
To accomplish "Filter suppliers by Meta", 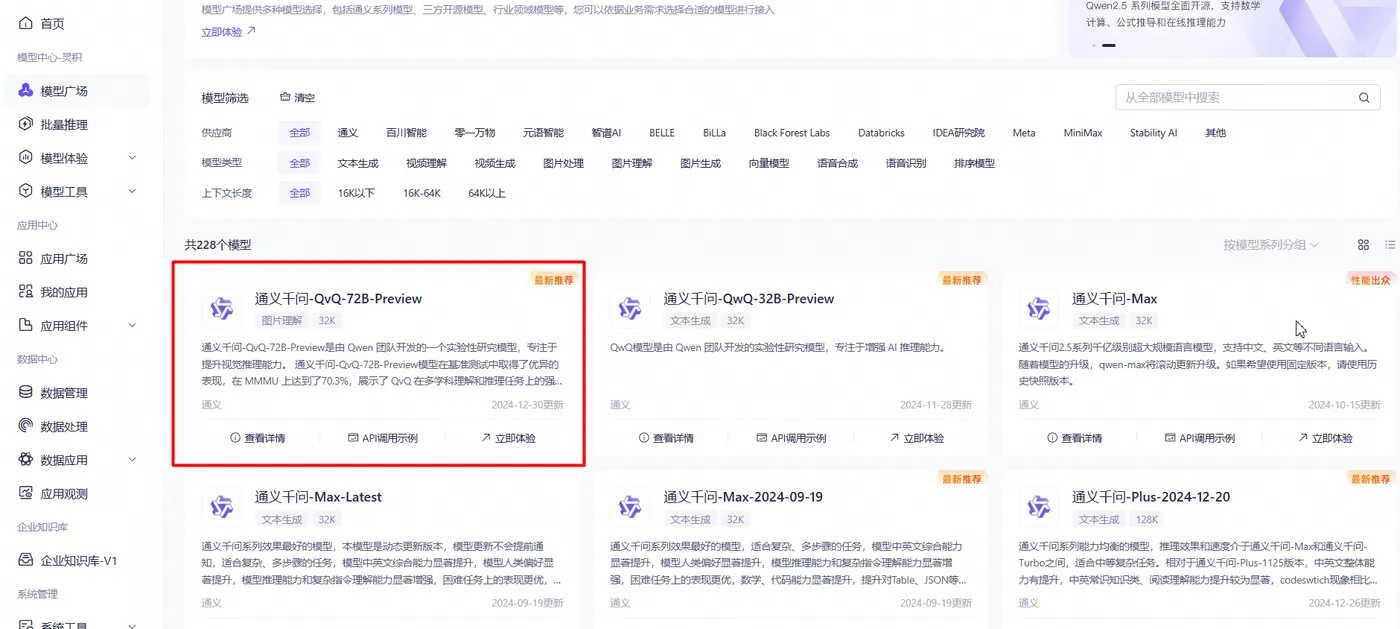I will pyautogui.click(x=1024, y=133).
